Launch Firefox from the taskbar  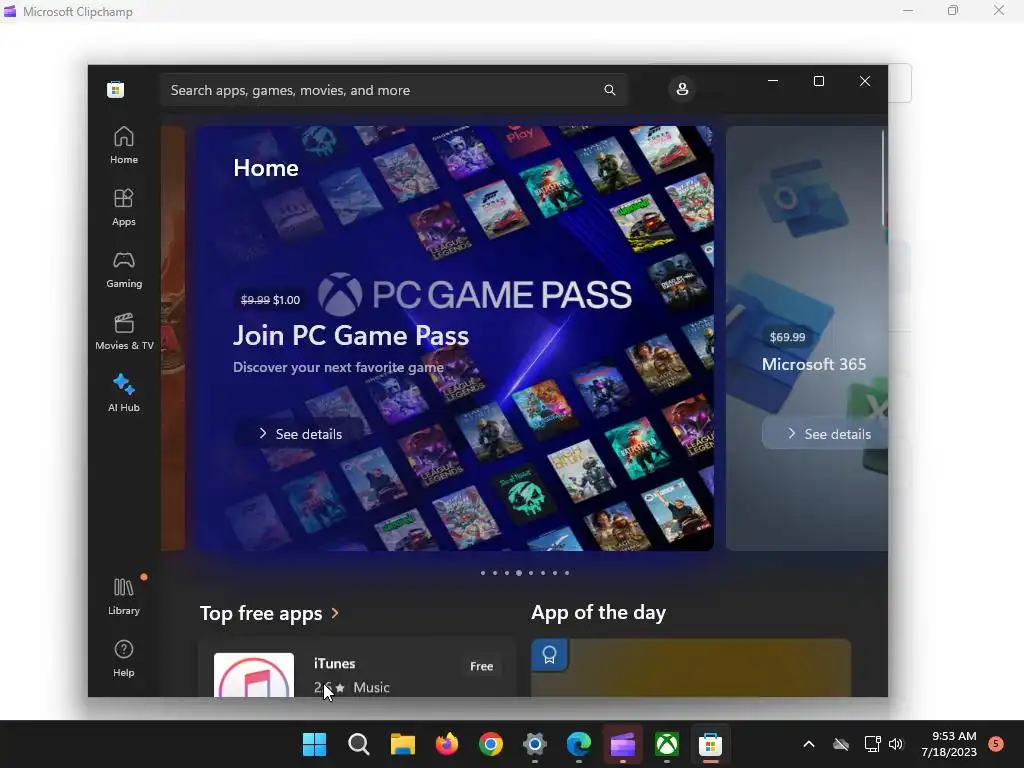point(447,744)
